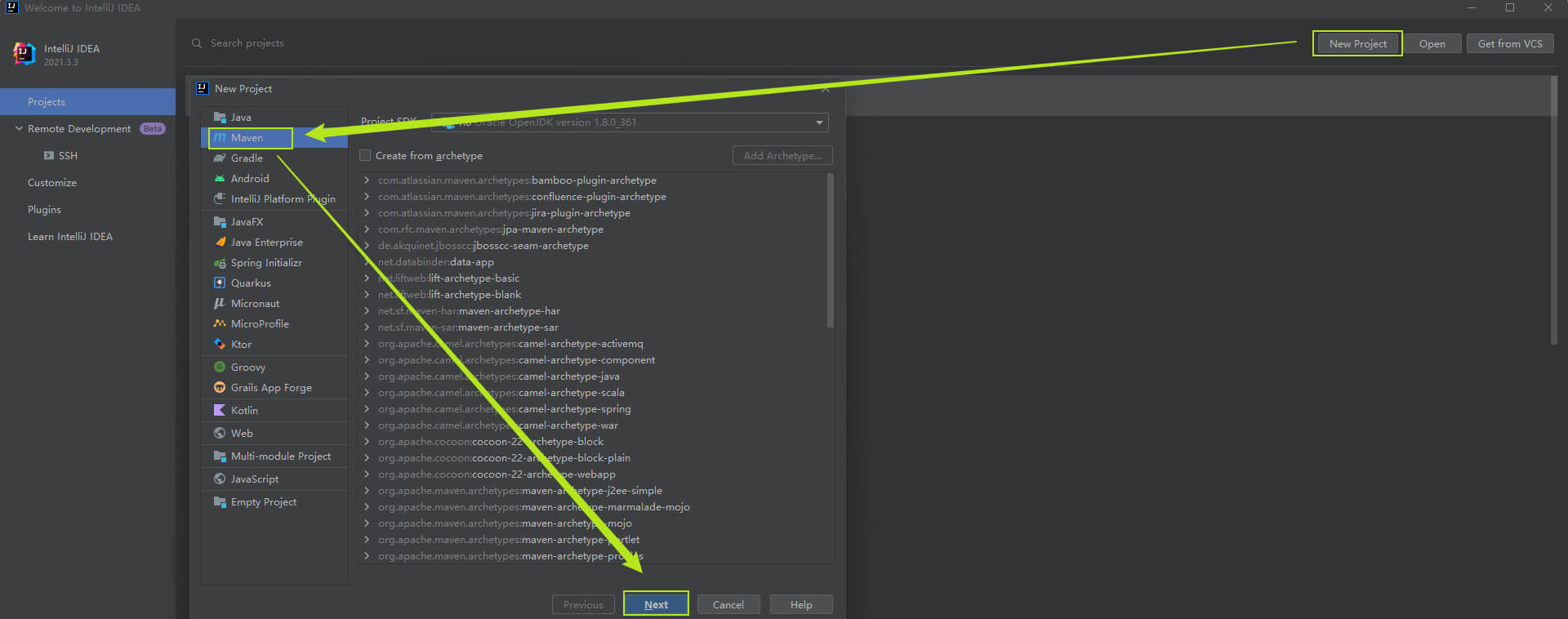The width and height of the screenshot is (1568, 619).
Task: Select SSH under Remote Development
Action: (x=68, y=156)
